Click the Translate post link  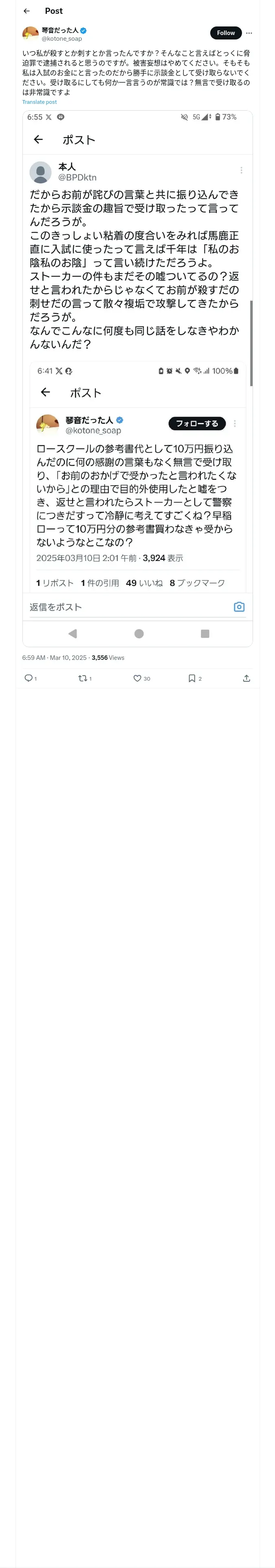(40, 102)
